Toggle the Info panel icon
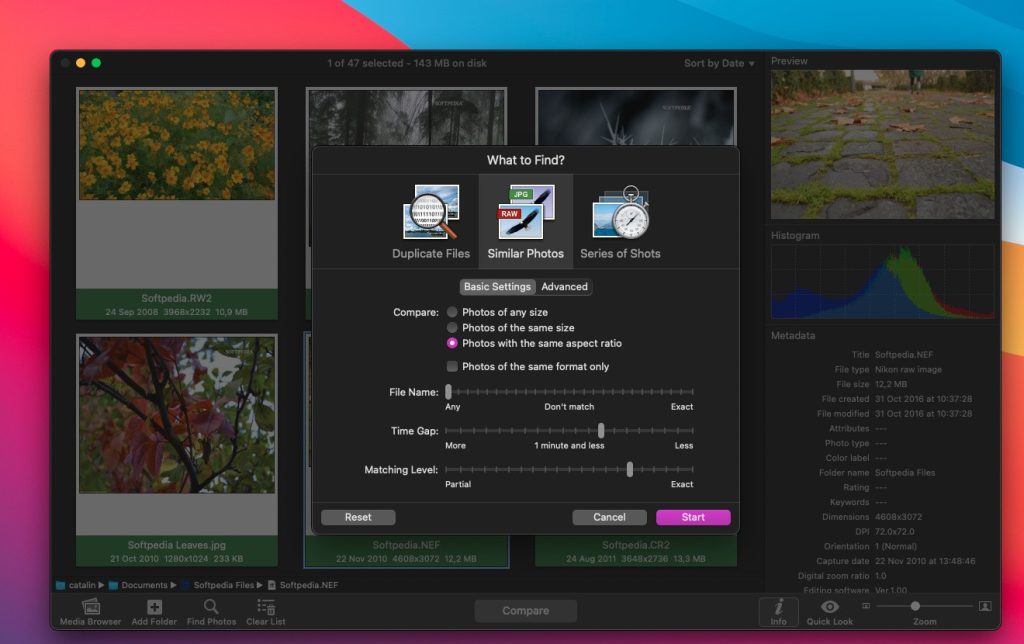The height and width of the screenshot is (644, 1024). coord(778,607)
